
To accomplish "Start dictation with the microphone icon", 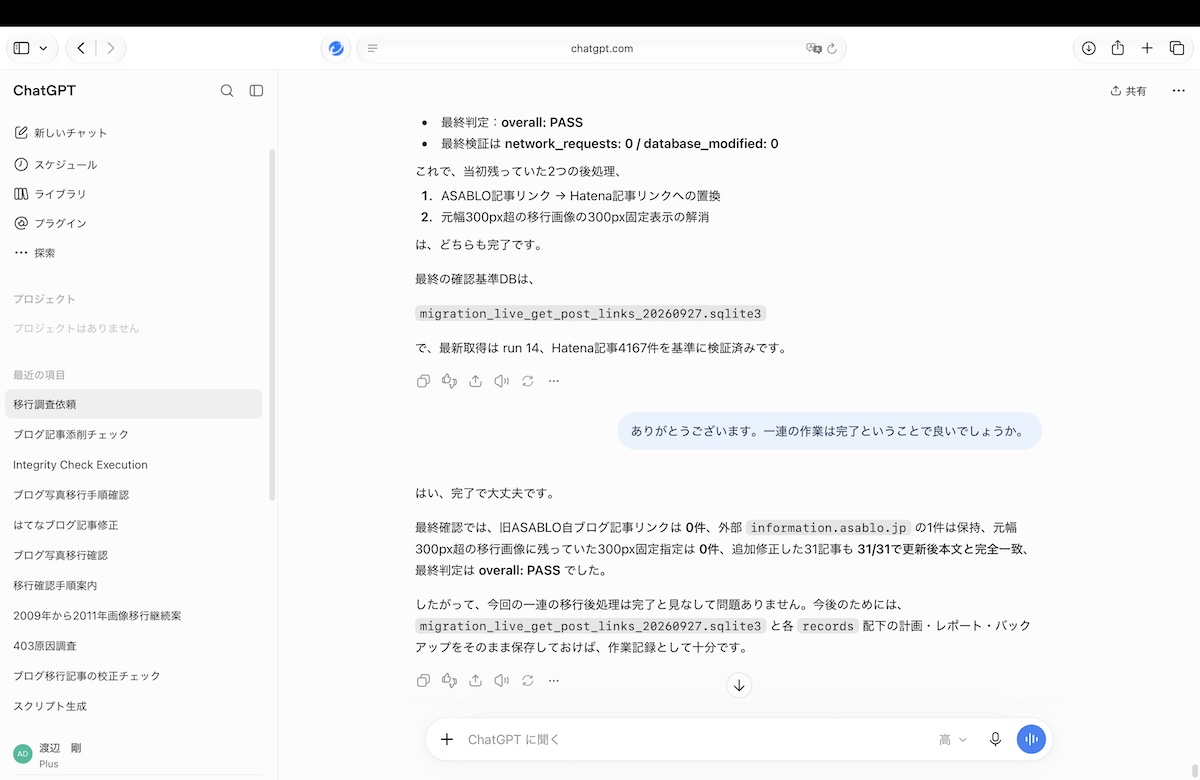I will pos(995,740).
